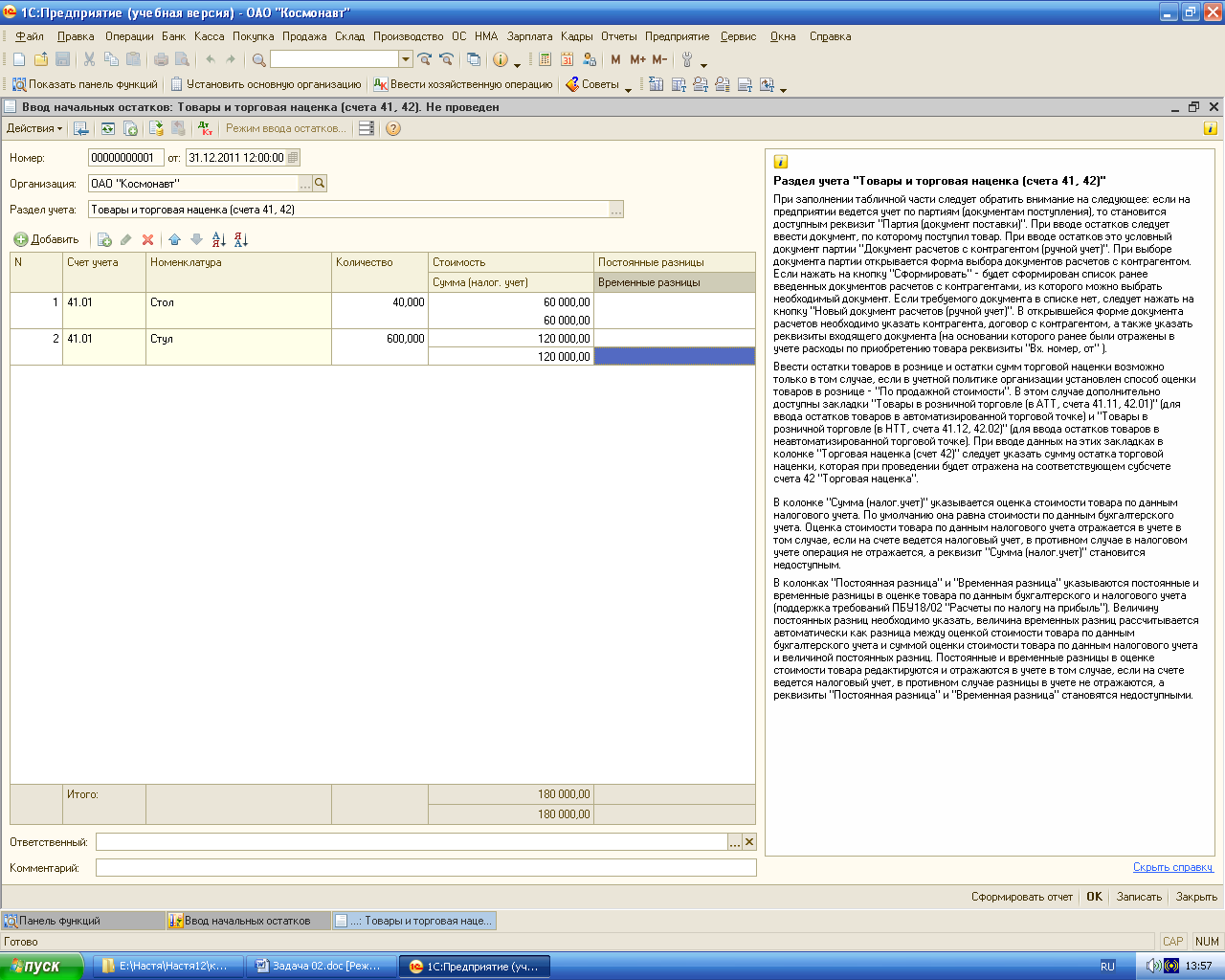
Task: Click the Номер input field
Action: tap(125, 158)
